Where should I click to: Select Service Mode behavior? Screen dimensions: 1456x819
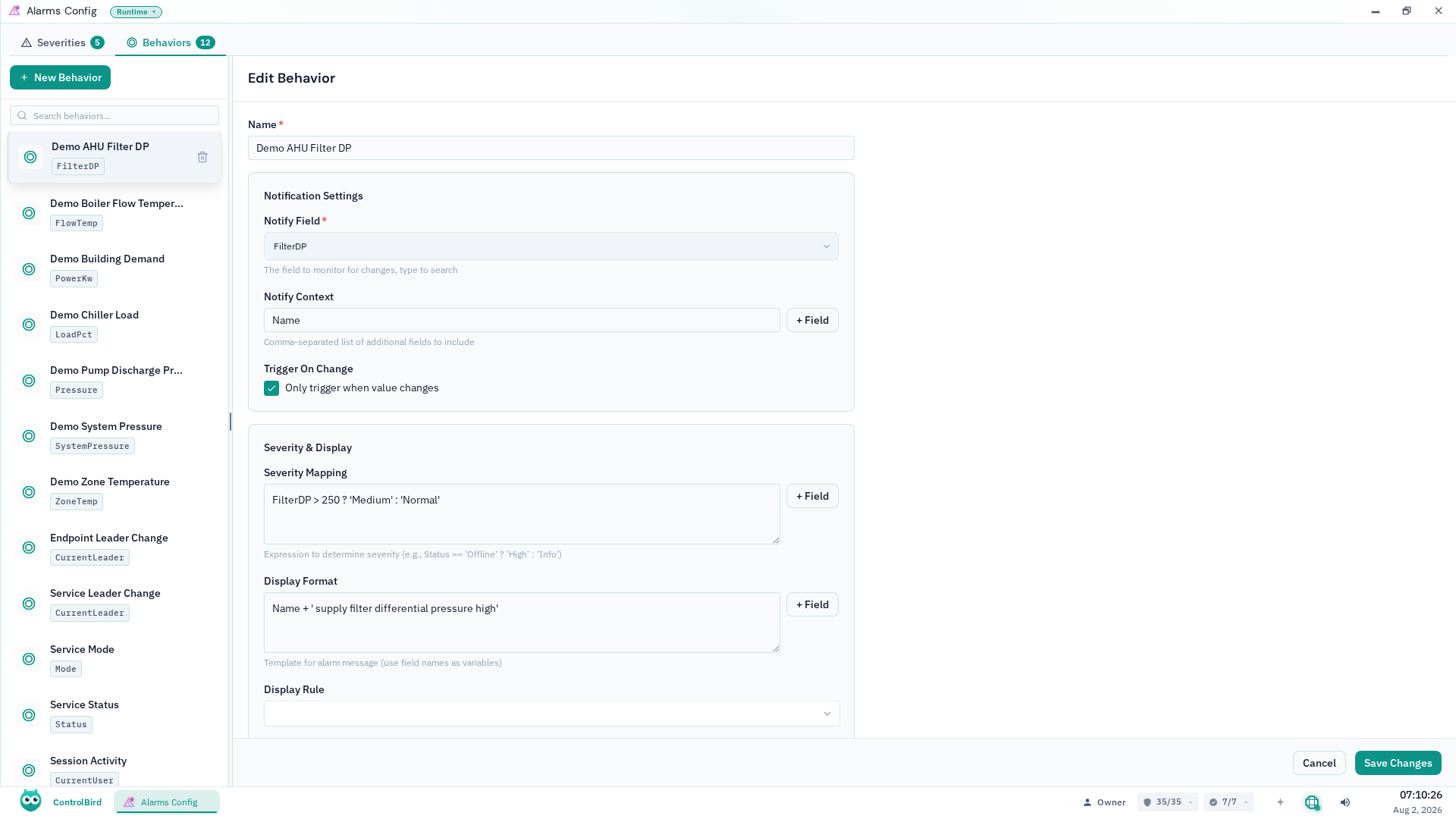pyautogui.click(x=115, y=659)
